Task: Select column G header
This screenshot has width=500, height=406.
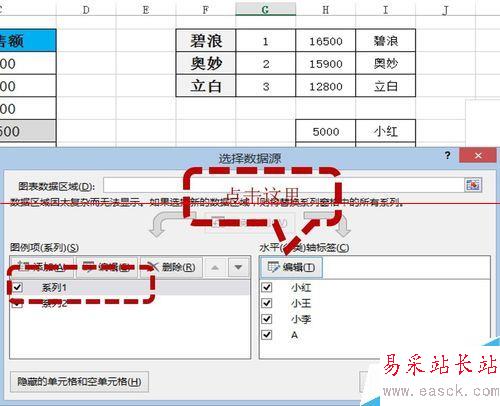Action: point(265,9)
